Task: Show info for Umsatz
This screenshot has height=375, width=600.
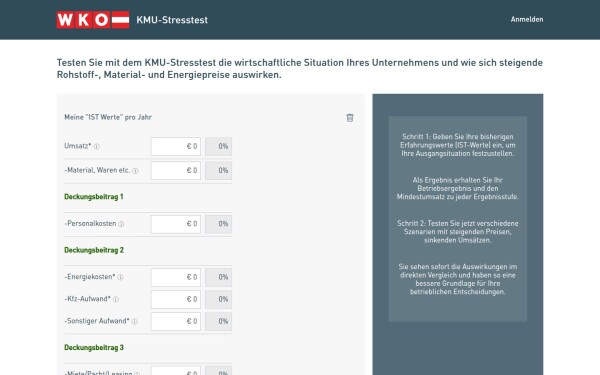Action: (97, 147)
